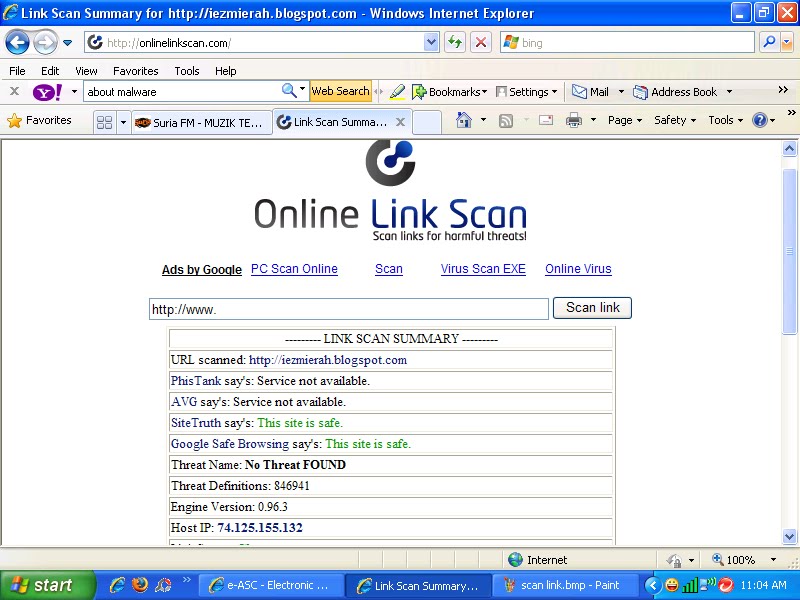
Task: Click the blue Help question icon
Action: tap(760, 120)
